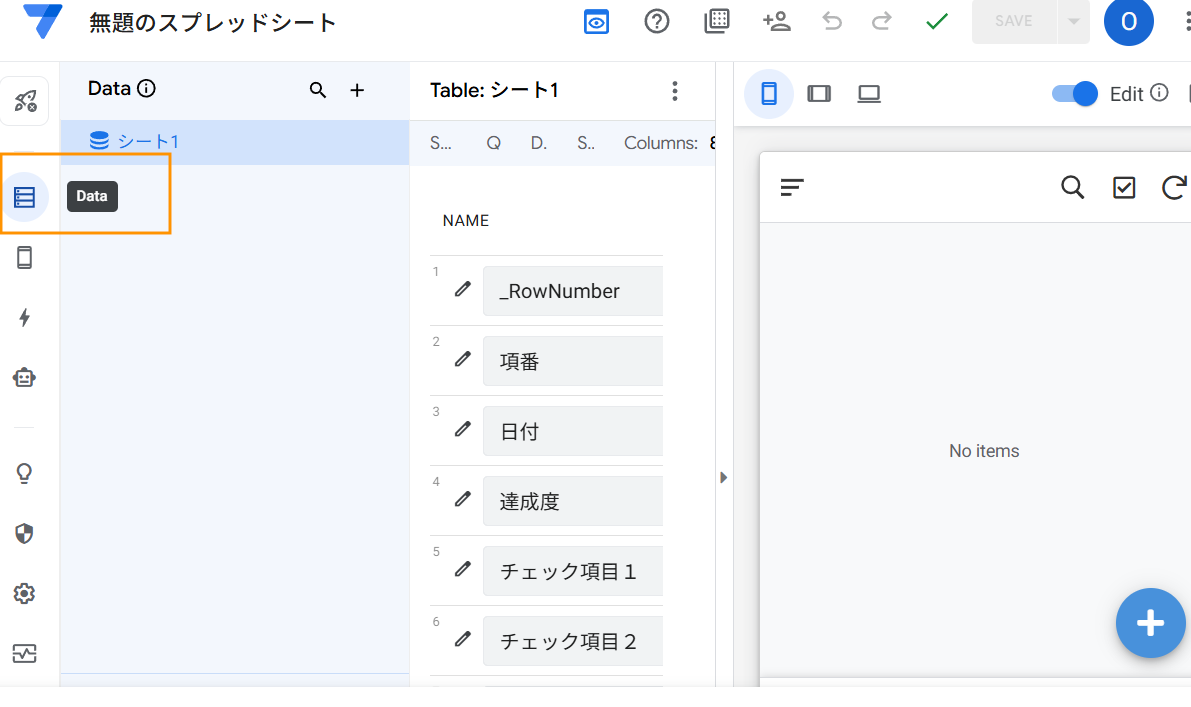
Task: Switch to tablet preview mode
Action: point(819,94)
